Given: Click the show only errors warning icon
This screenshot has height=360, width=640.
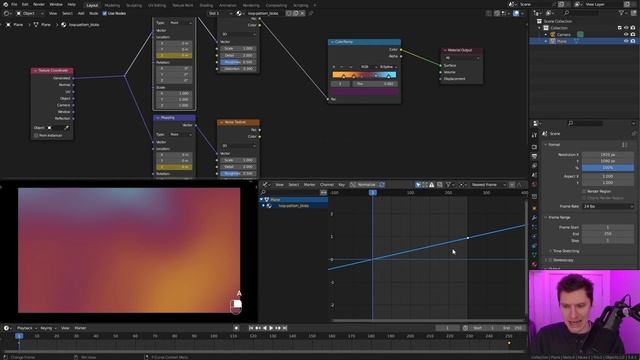Looking at the screenshot, I should (431, 185).
